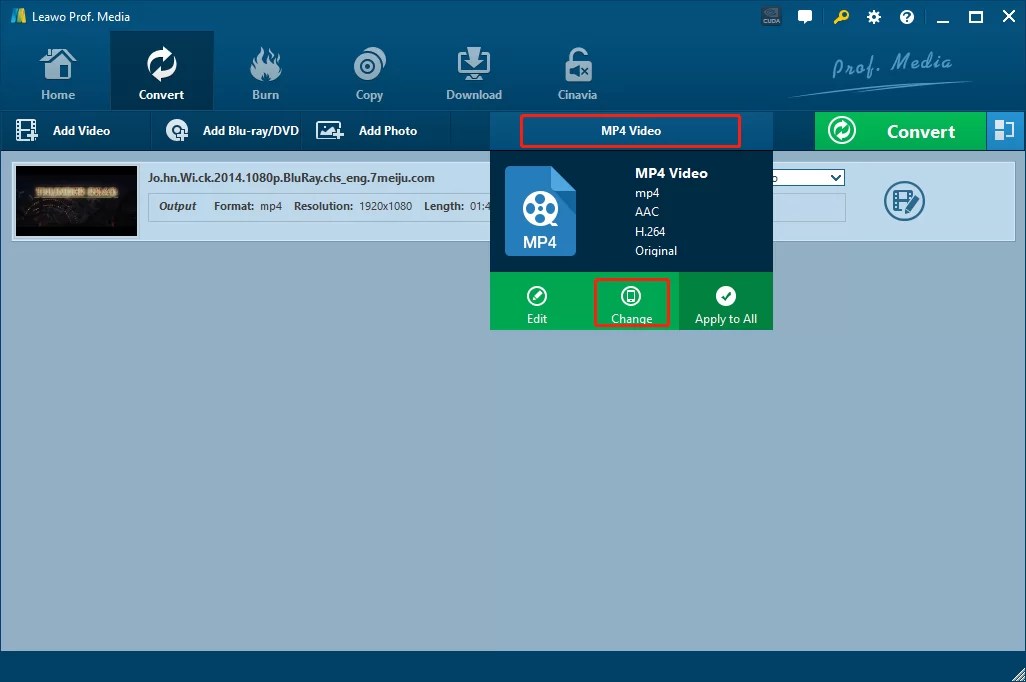The image size is (1026, 682).
Task: Click the Add Blu-ray/DVD icon
Action: (177, 130)
